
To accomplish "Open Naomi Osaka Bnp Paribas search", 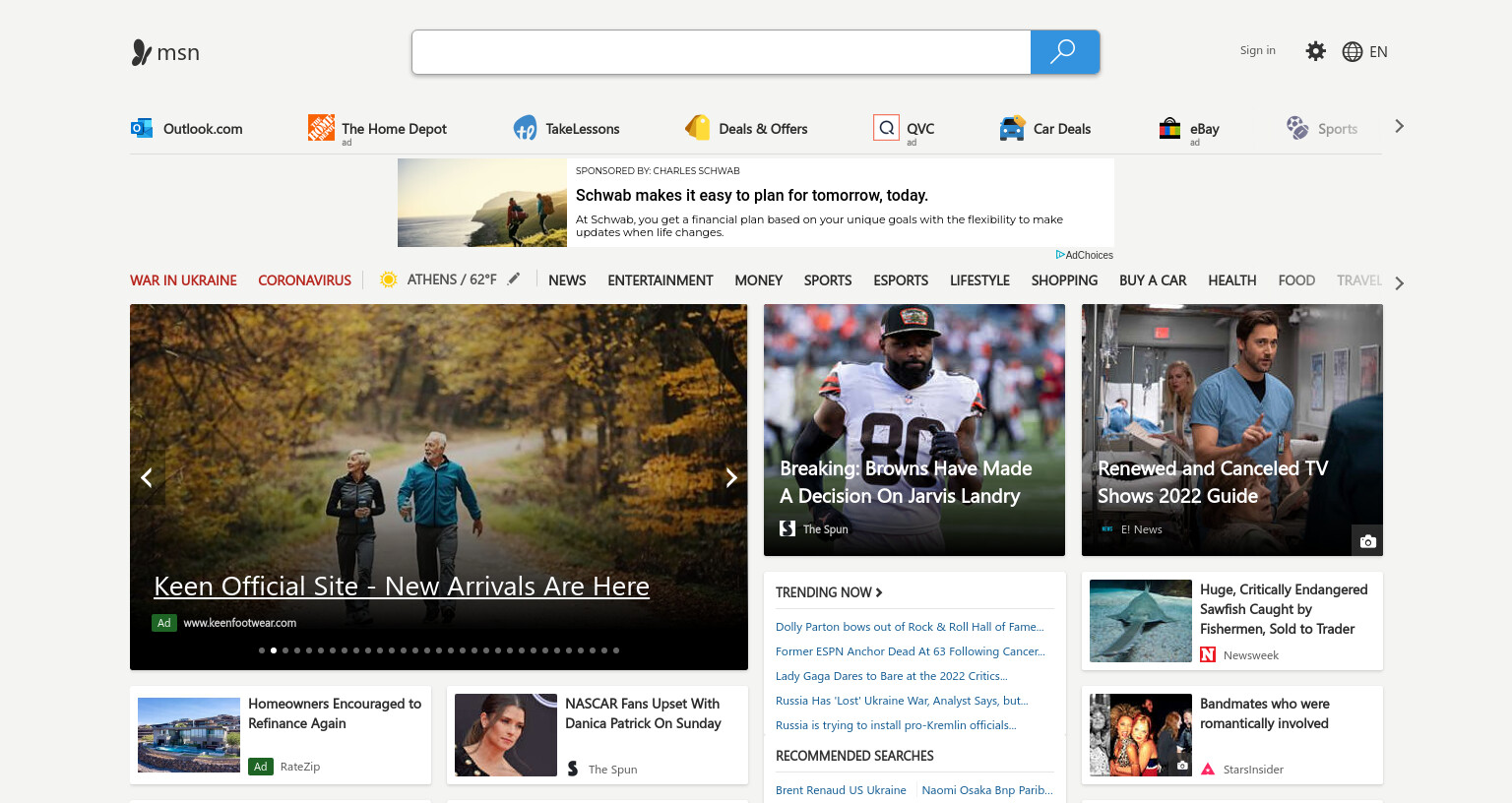I will point(987,790).
